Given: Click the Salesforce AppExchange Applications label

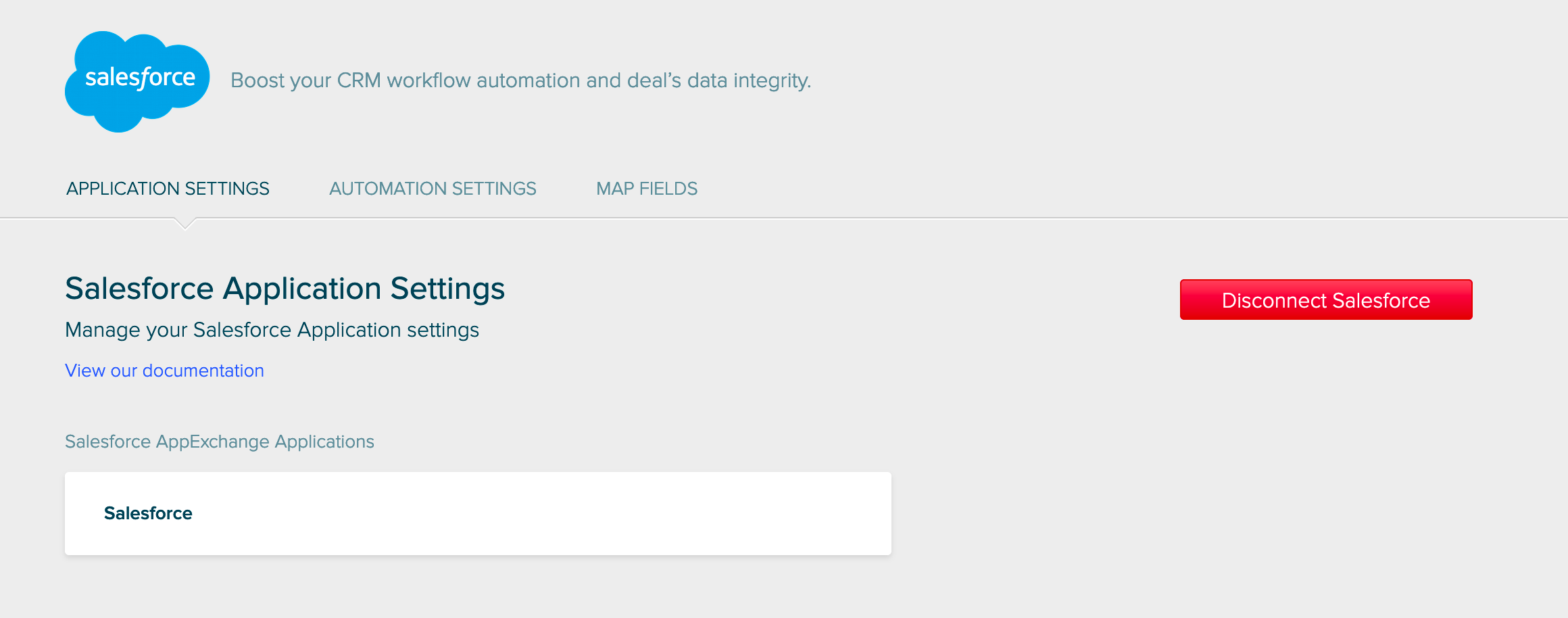Looking at the screenshot, I should [219, 442].
